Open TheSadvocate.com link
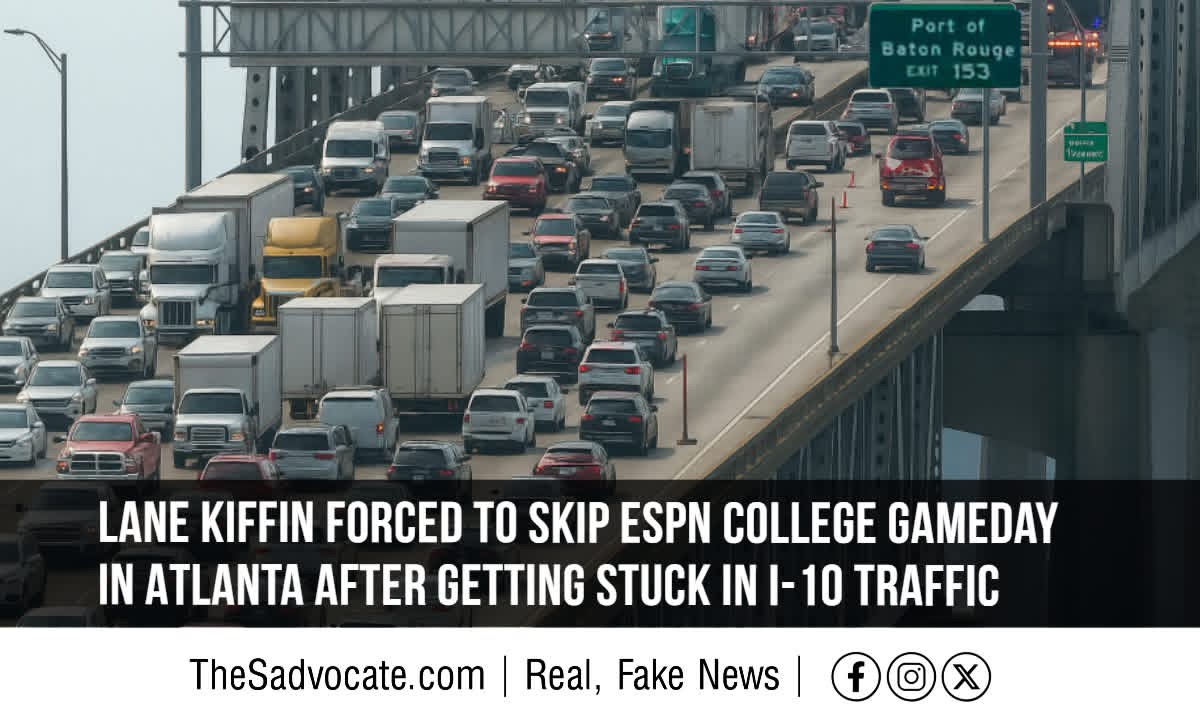 click(x=337, y=676)
